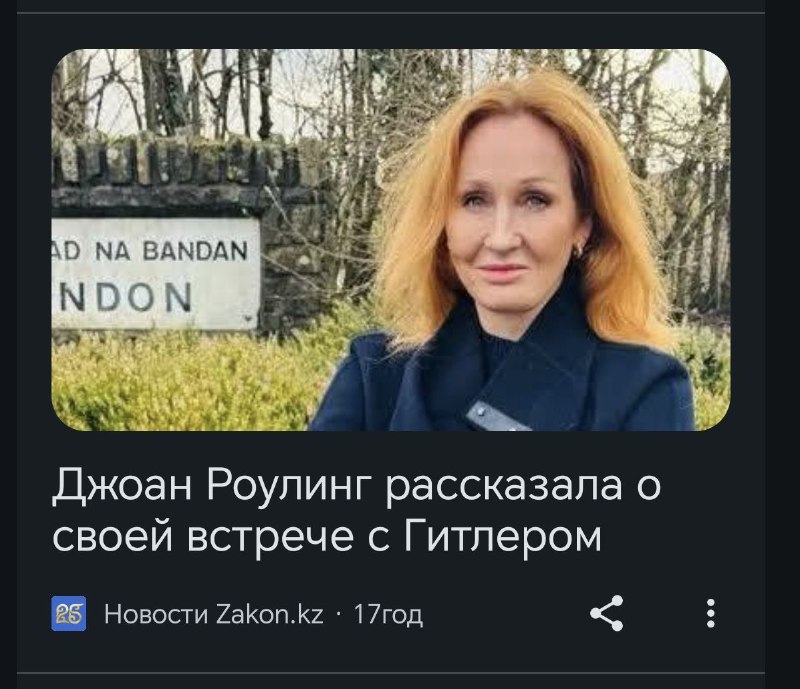Tap the stone wall in article image

click(x=173, y=168)
